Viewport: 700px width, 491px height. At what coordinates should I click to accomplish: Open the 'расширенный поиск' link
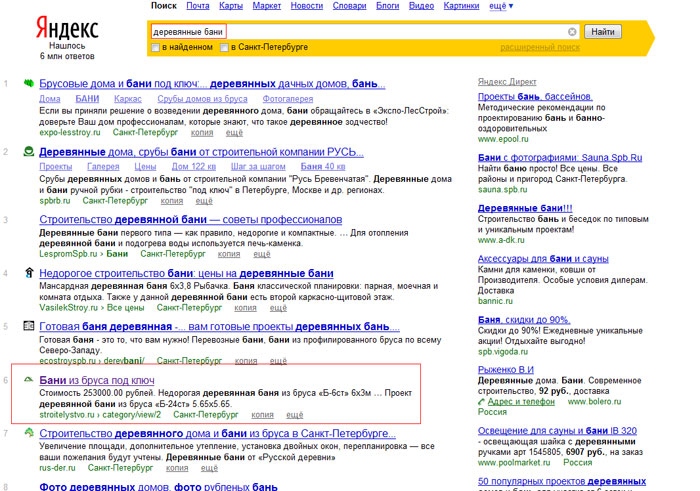540,47
